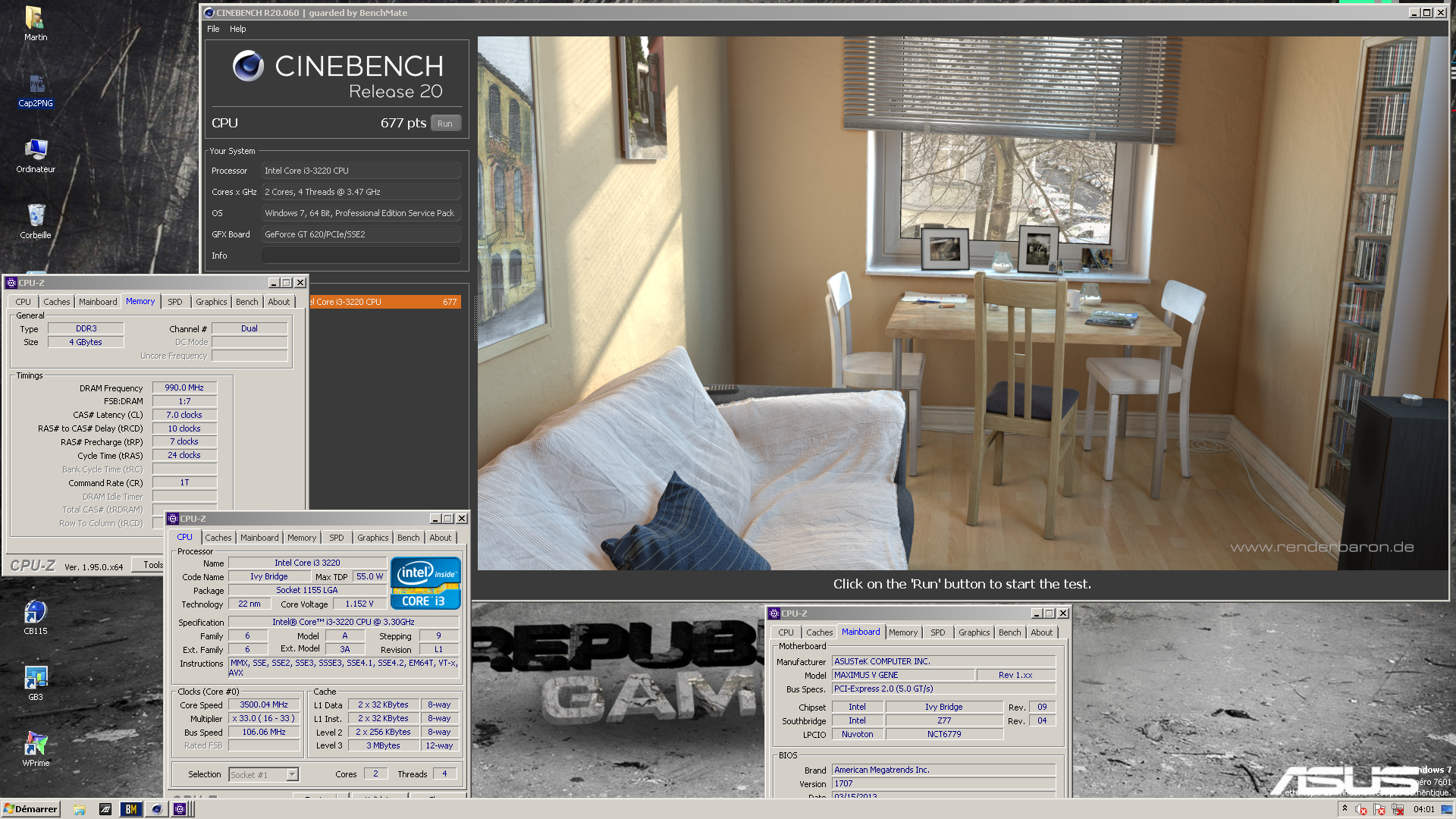The width and height of the screenshot is (1456, 819).
Task: Click the muted volume tray icon
Action: tap(1361, 810)
